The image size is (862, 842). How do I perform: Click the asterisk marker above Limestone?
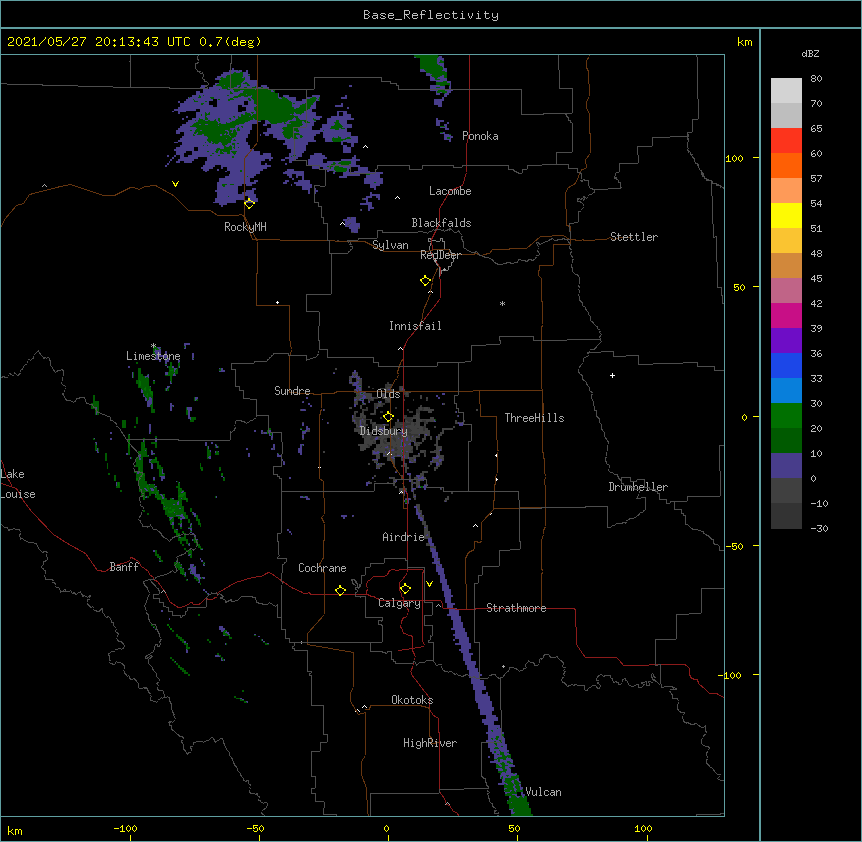(x=153, y=346)
